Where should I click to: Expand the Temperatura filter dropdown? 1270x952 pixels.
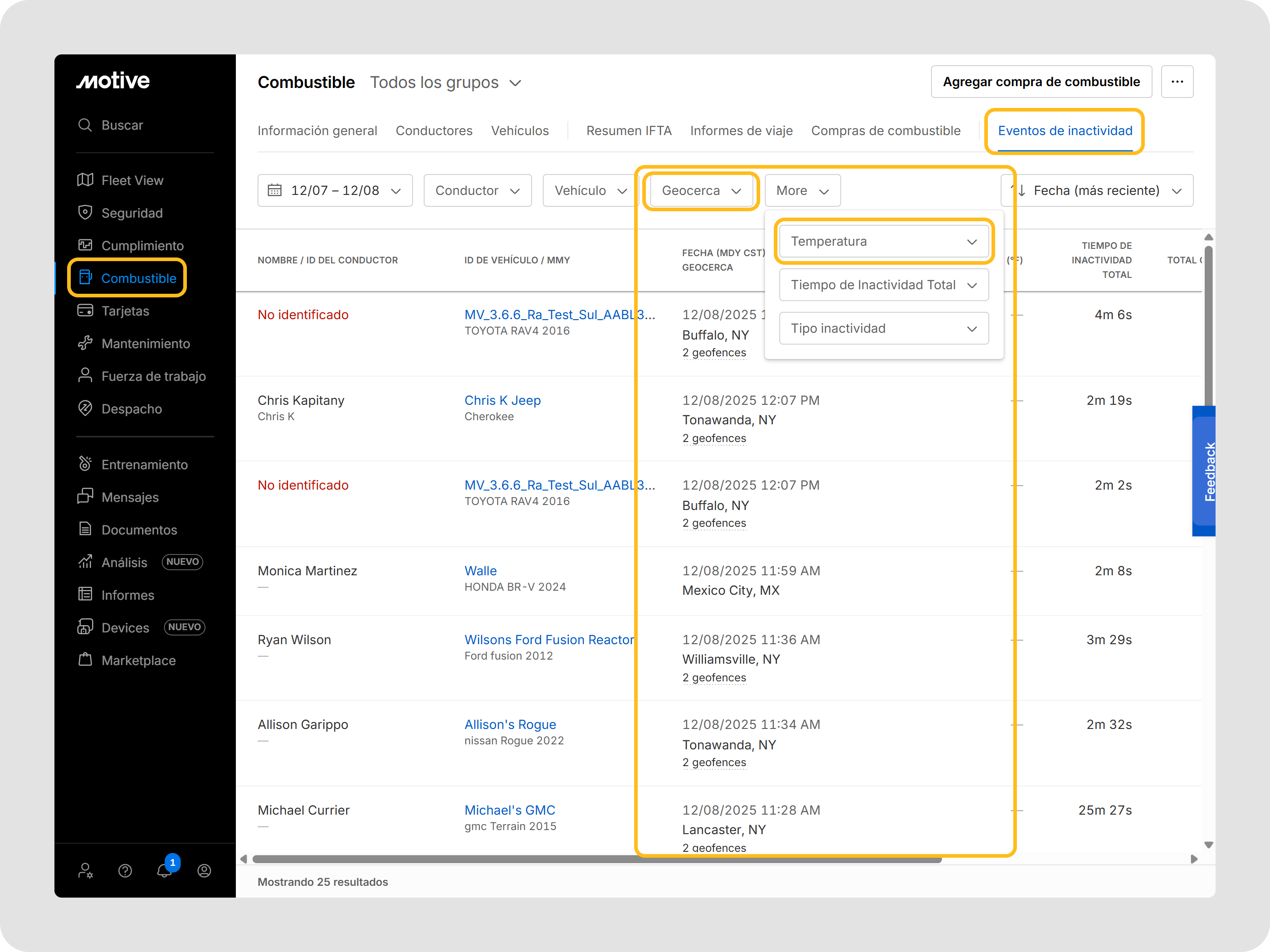tap(883, 241)
